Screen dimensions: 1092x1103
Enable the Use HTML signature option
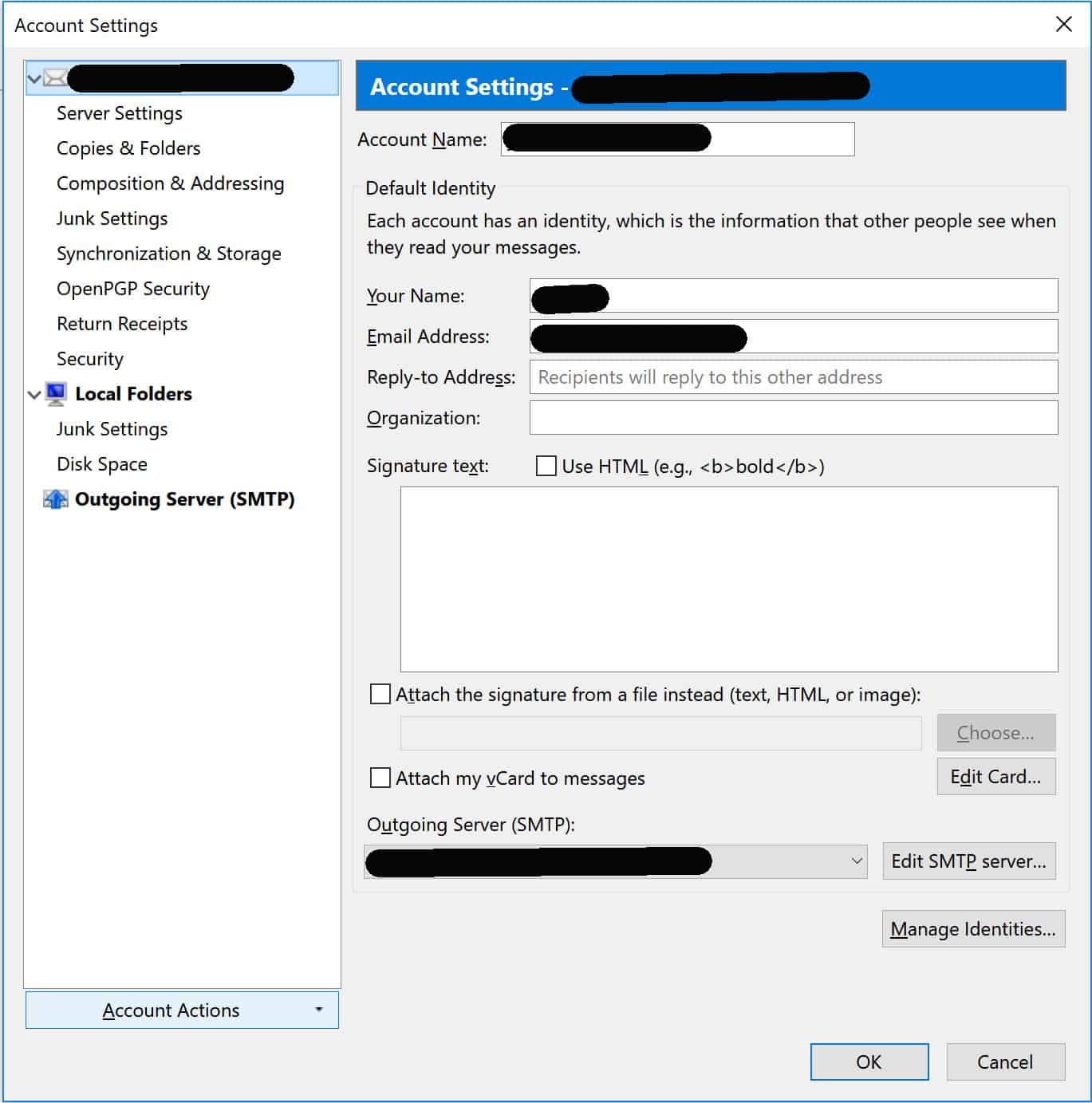[x=546, y=466]
